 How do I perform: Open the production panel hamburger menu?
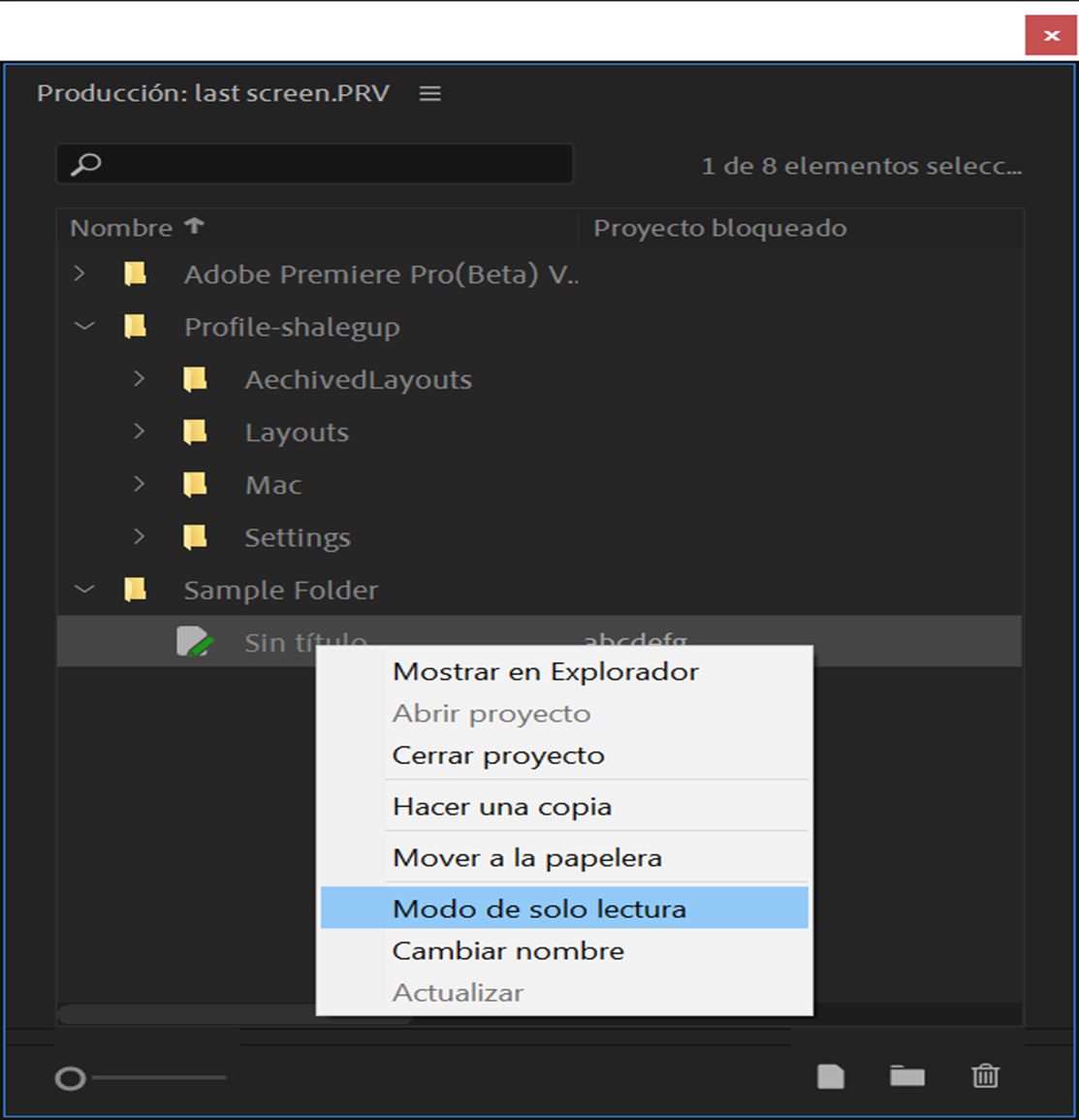430,94
